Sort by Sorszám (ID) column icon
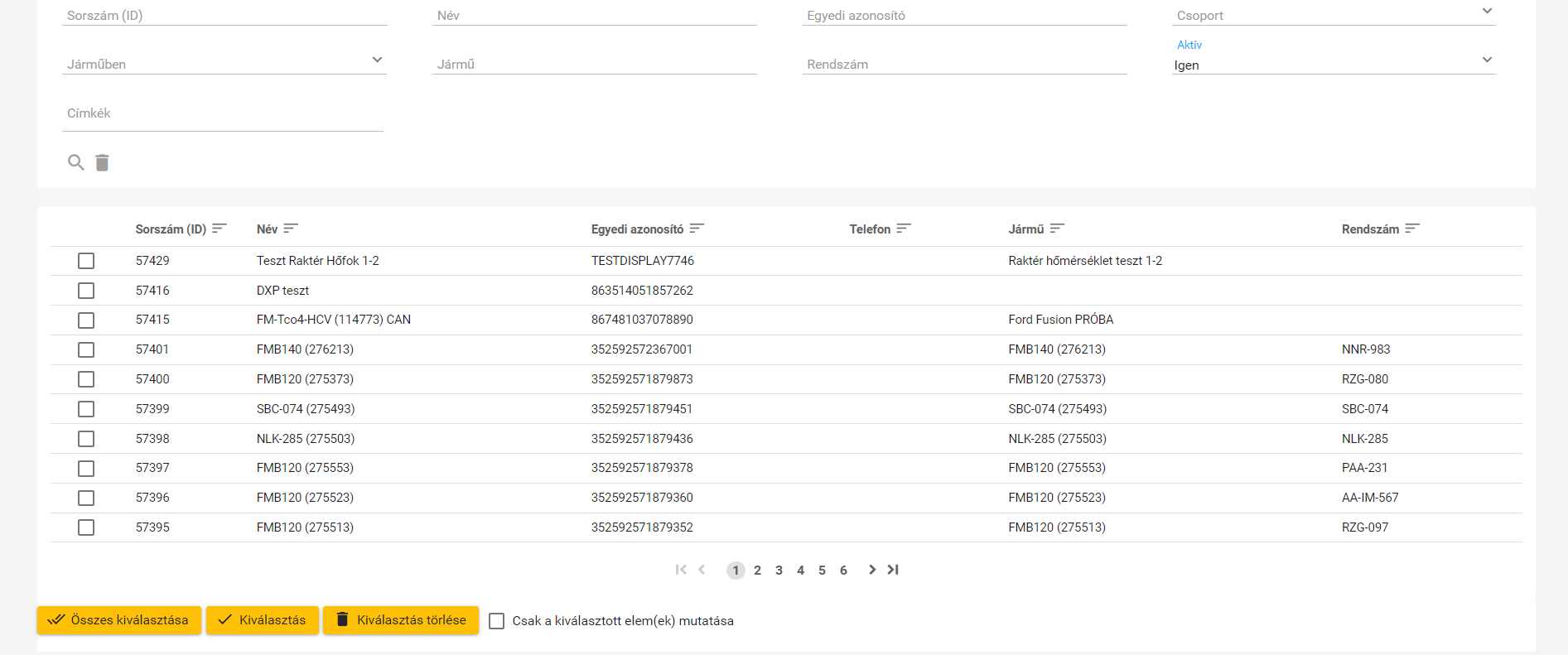The width and height of the screenshot is (1568, 655). click(220, 229)
